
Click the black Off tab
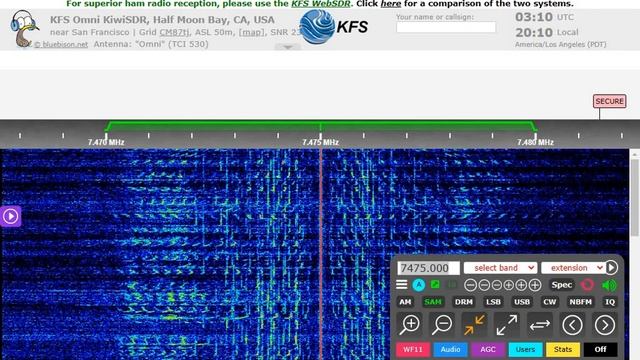pos(600,349)
